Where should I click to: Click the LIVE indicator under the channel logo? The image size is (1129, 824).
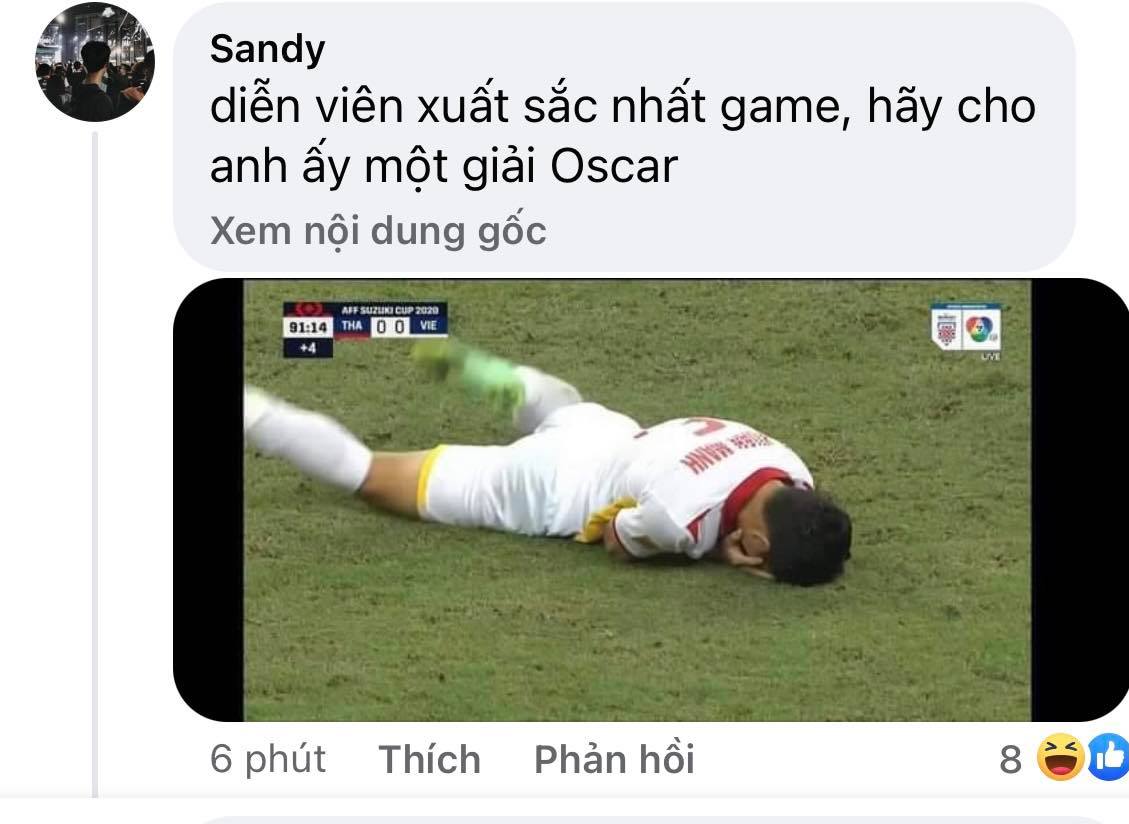coord(990,356)
